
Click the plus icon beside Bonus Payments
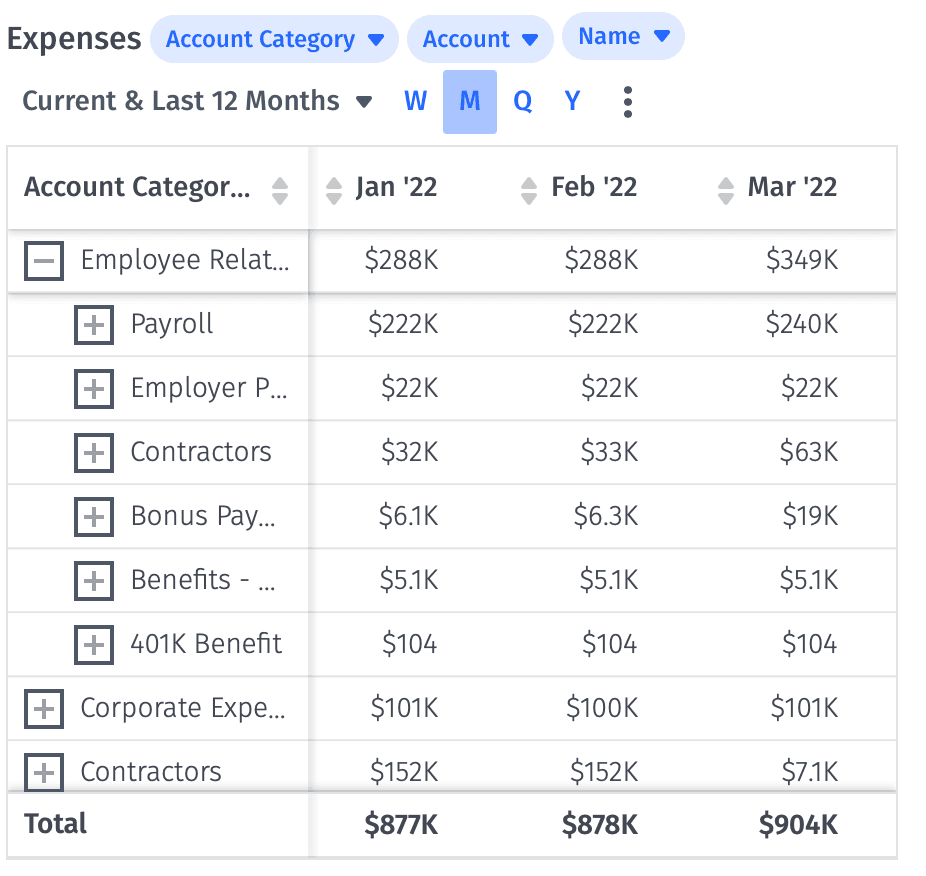click(94, 517)
